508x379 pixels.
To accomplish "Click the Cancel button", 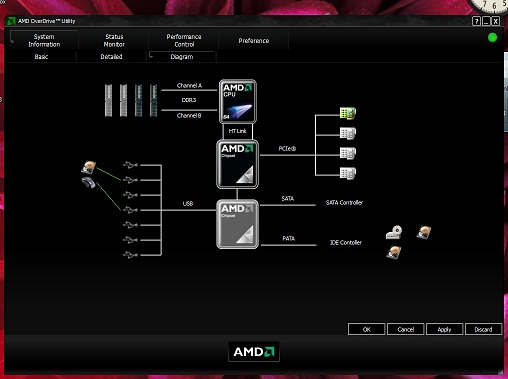I will 405,329.
